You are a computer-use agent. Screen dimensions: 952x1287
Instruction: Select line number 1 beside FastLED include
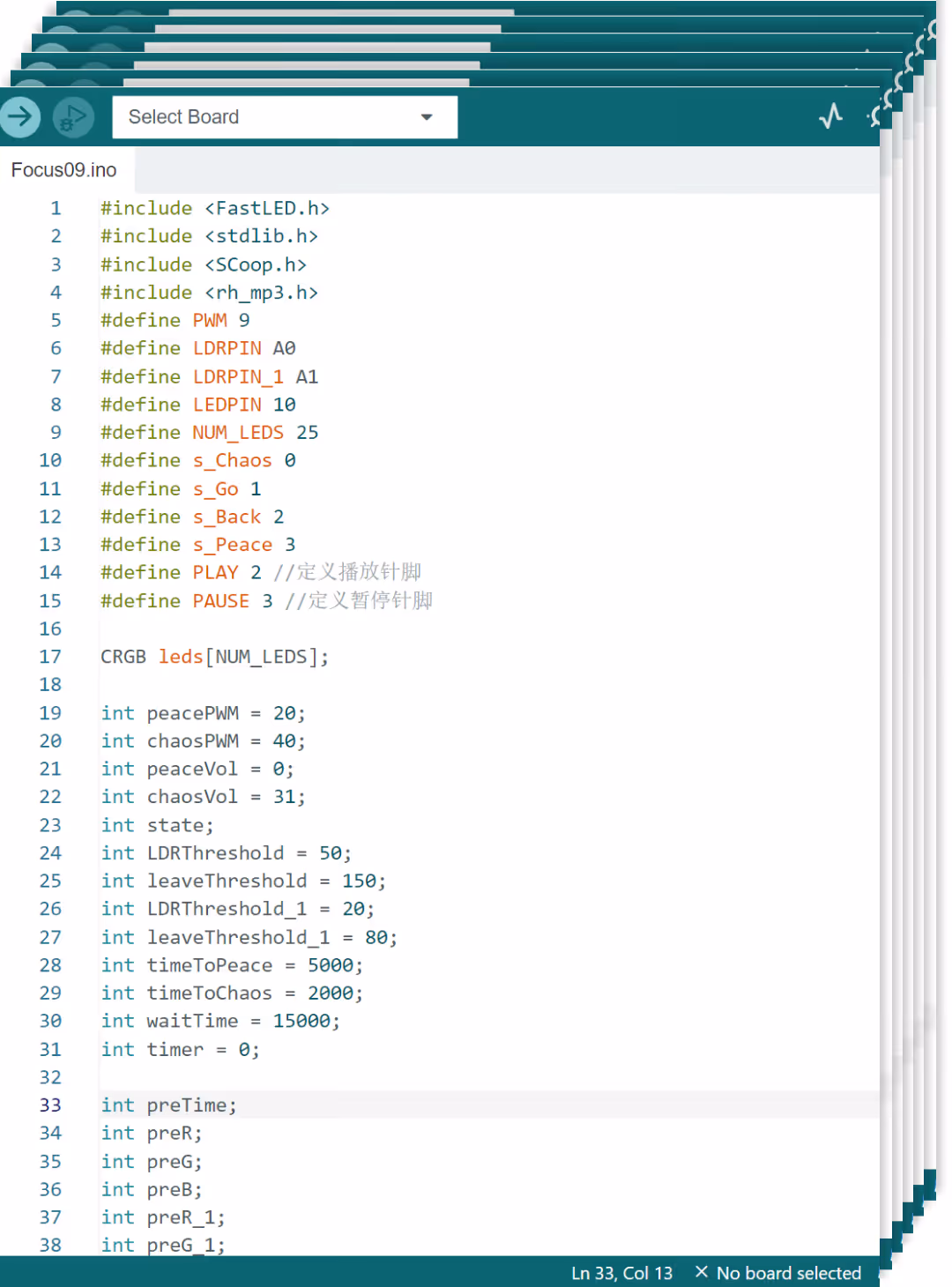(56, 208)
